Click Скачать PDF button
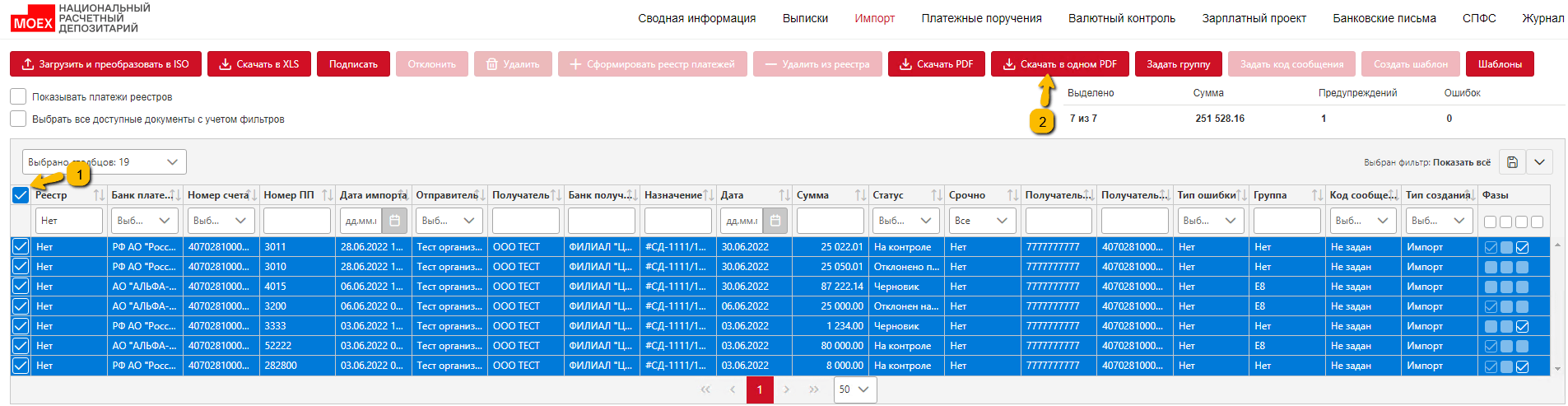The height and width of the screenshot is (406, 1568). click(x=937, y=64)
